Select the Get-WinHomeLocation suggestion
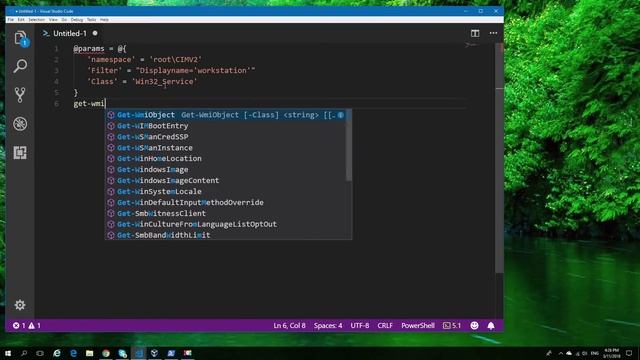 click(x=226, y=159)
